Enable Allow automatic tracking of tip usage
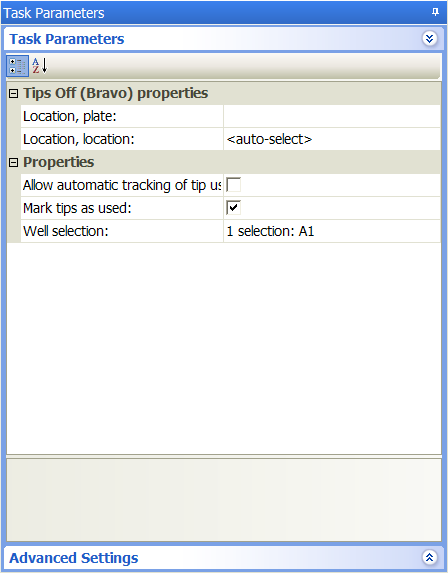 tap(233, 185)
